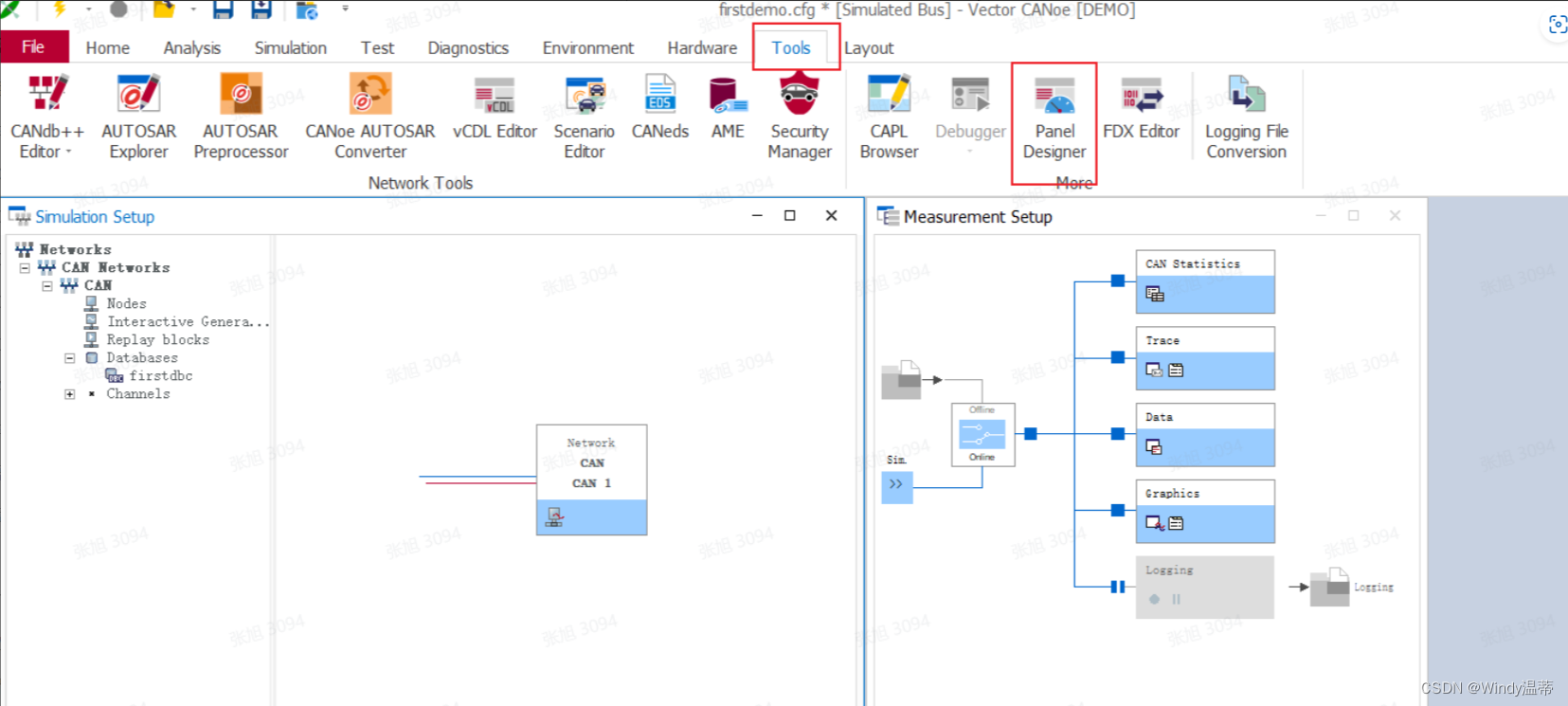Open the FDX Editor

coord(1141,109)
